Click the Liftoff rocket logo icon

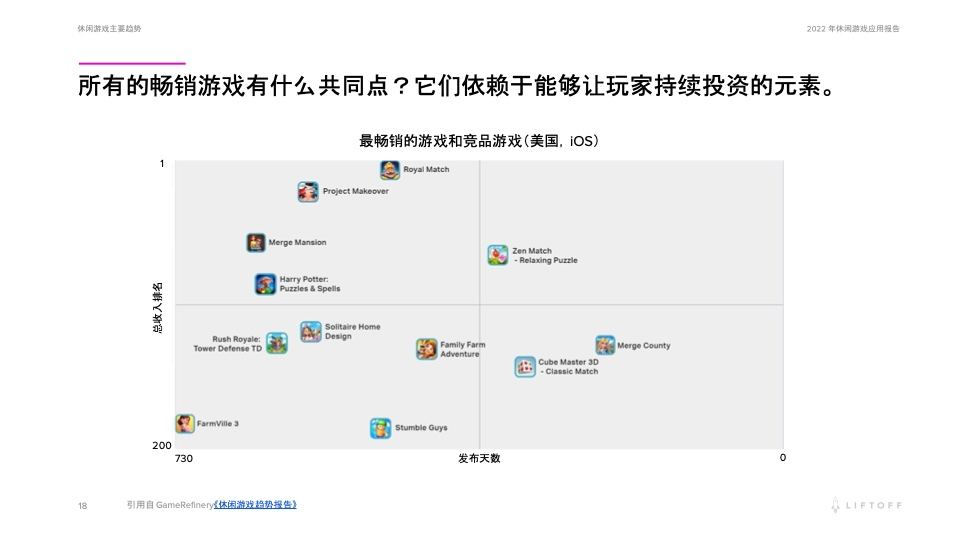click(x=834, y=505)
